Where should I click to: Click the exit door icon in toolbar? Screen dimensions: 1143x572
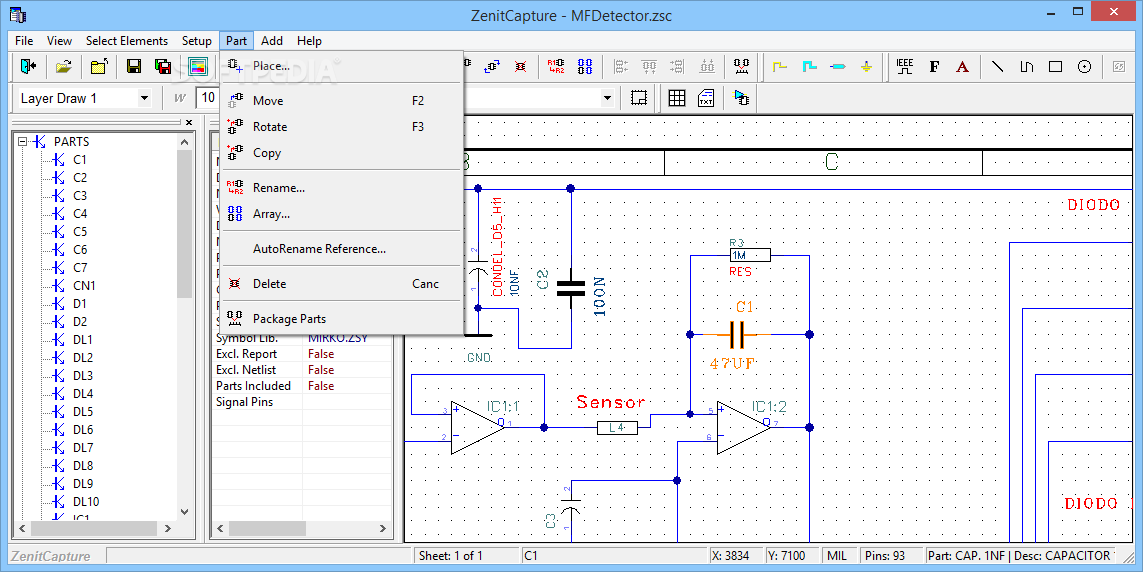(28, 66)
